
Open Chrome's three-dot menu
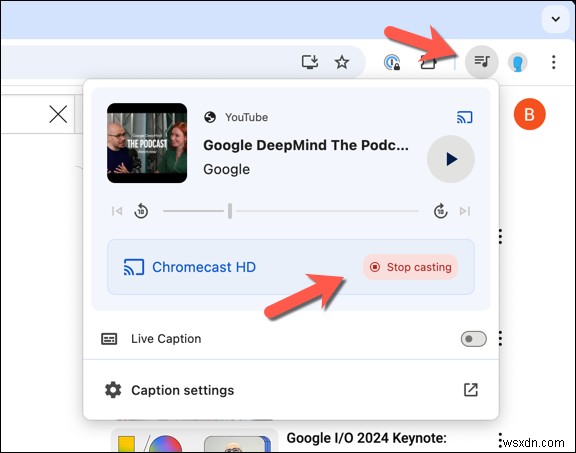coord(554,62)
